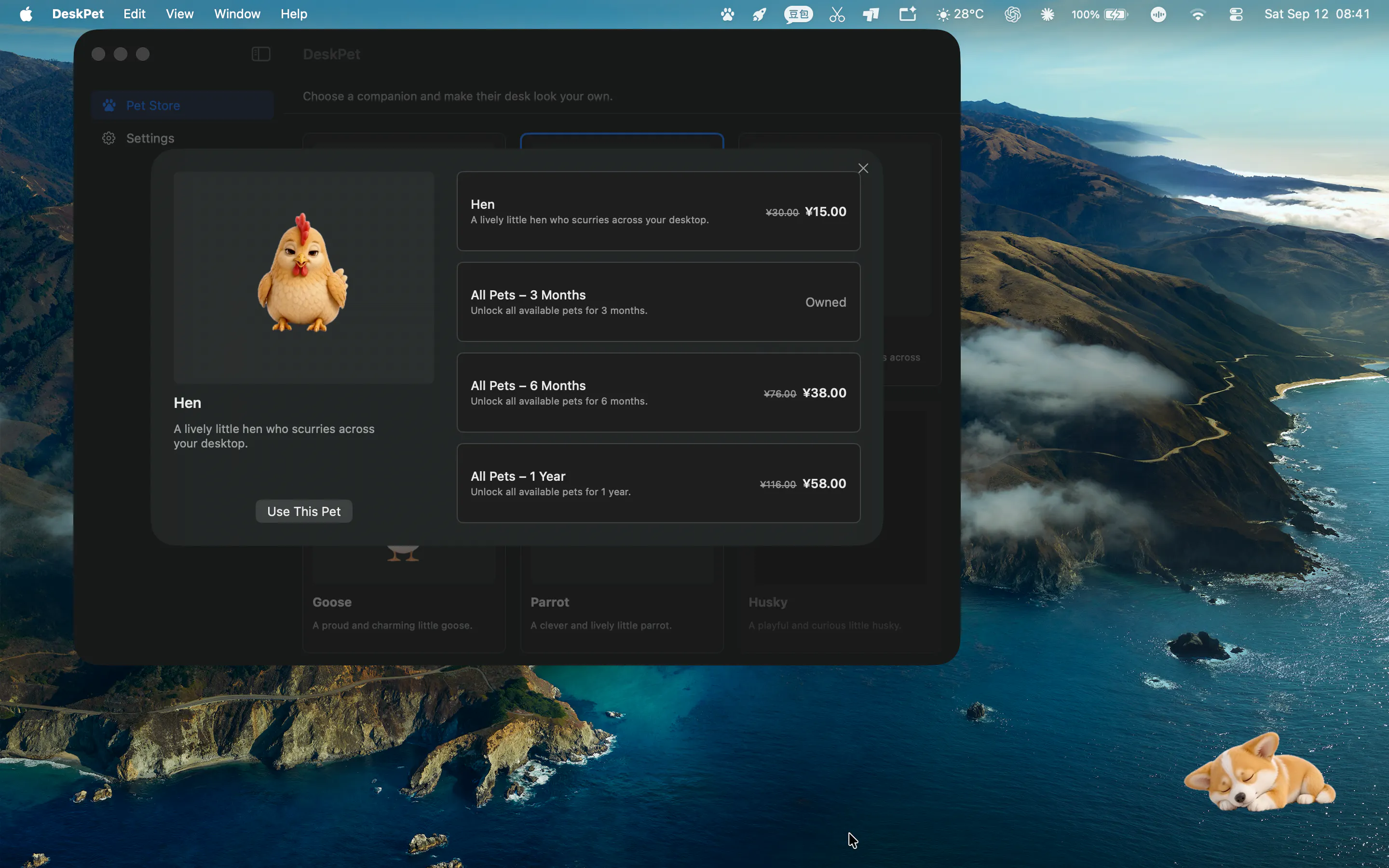1389x868 pixels.
Task: Click the DeskPet window title
Action: pyautogui.click(x=331, y=54)
